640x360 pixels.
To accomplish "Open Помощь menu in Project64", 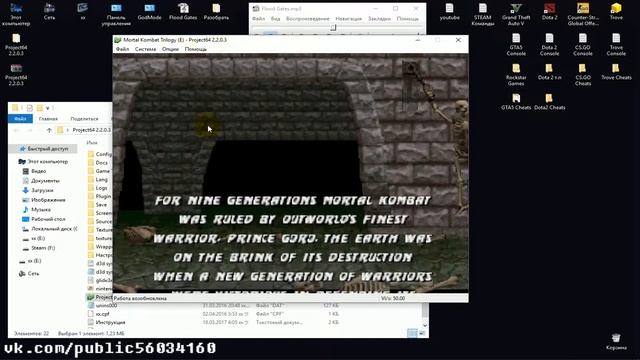I will click(196, 49).
